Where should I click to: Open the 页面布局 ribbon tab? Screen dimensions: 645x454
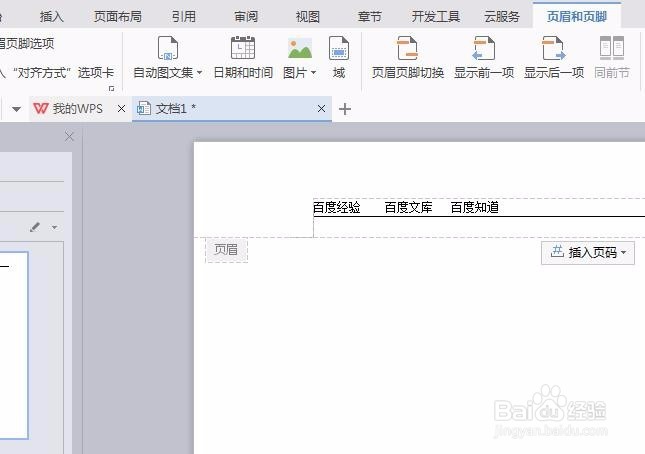coord(118,16)
